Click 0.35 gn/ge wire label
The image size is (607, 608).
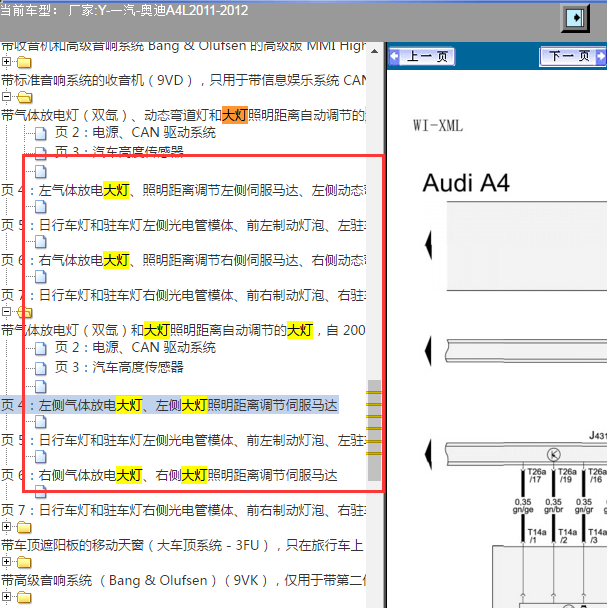pyautogui.click(x=523, y=506)
